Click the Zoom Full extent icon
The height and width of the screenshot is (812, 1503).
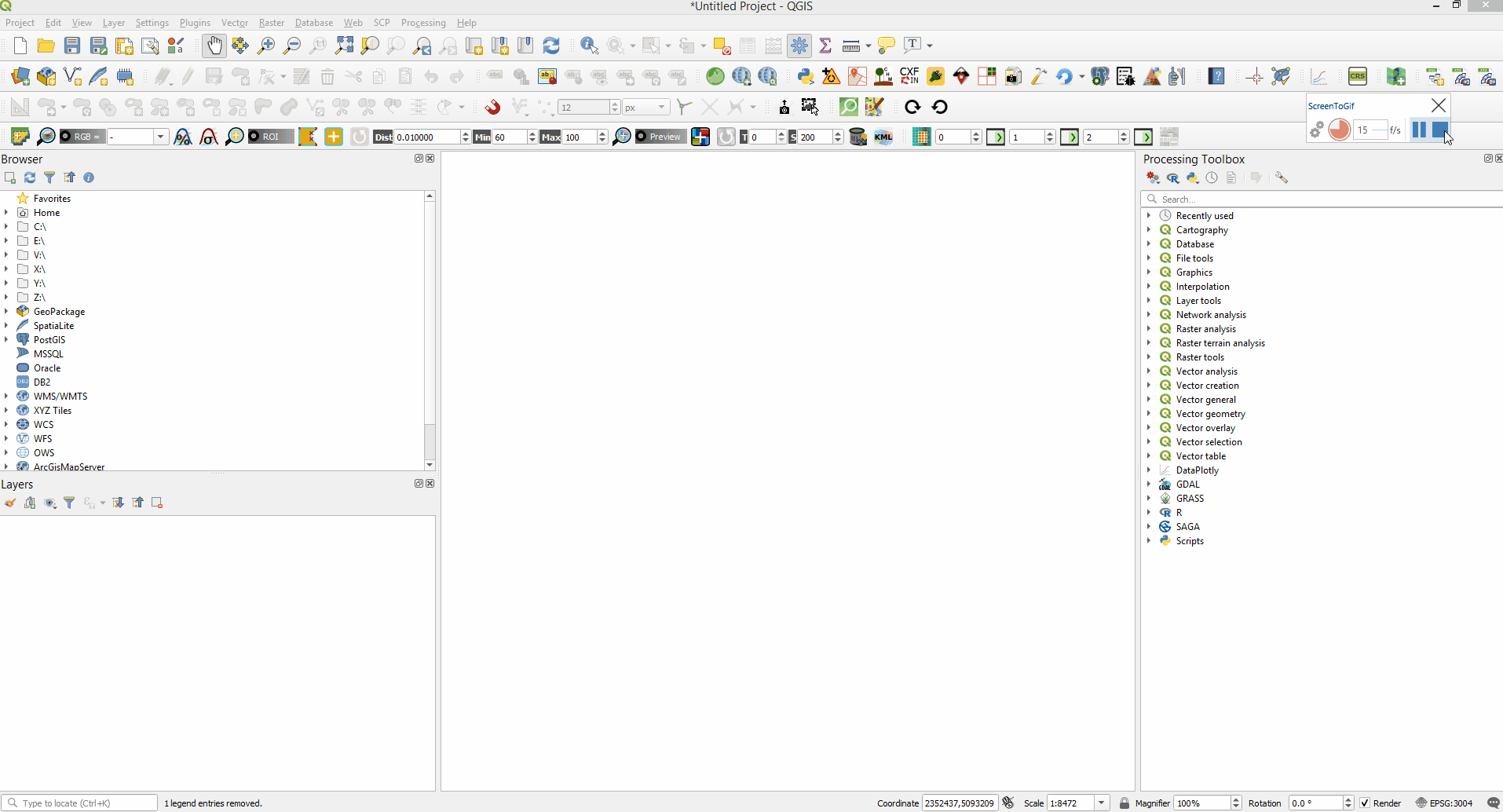click(344, 46)
